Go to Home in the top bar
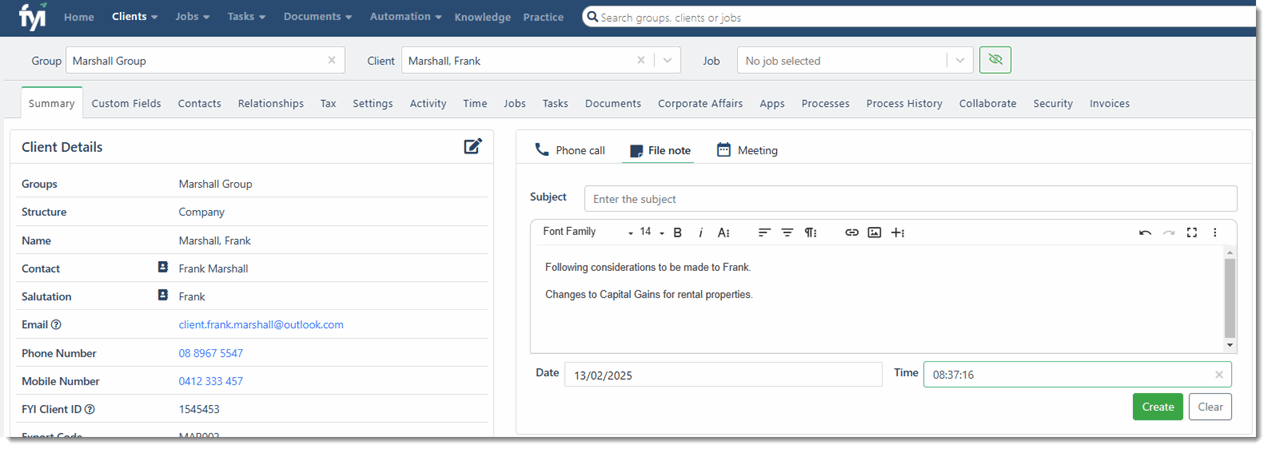1268x449 pixels. tap(79, 17)
